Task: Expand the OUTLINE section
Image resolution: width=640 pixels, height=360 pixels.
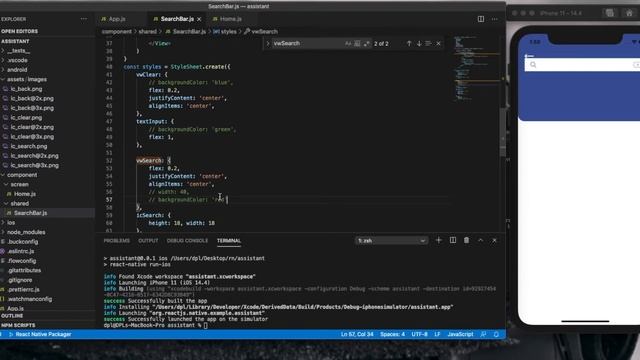Action: point(12,316)
